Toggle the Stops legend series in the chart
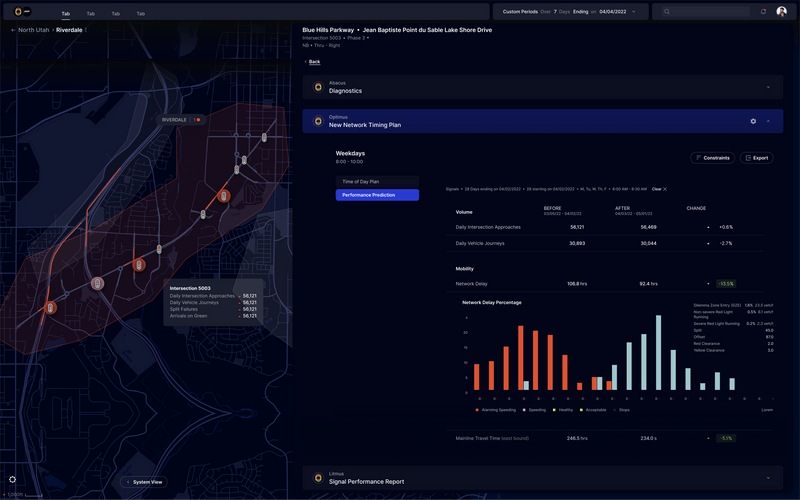The image size is (800, 500). coord(621,409)
